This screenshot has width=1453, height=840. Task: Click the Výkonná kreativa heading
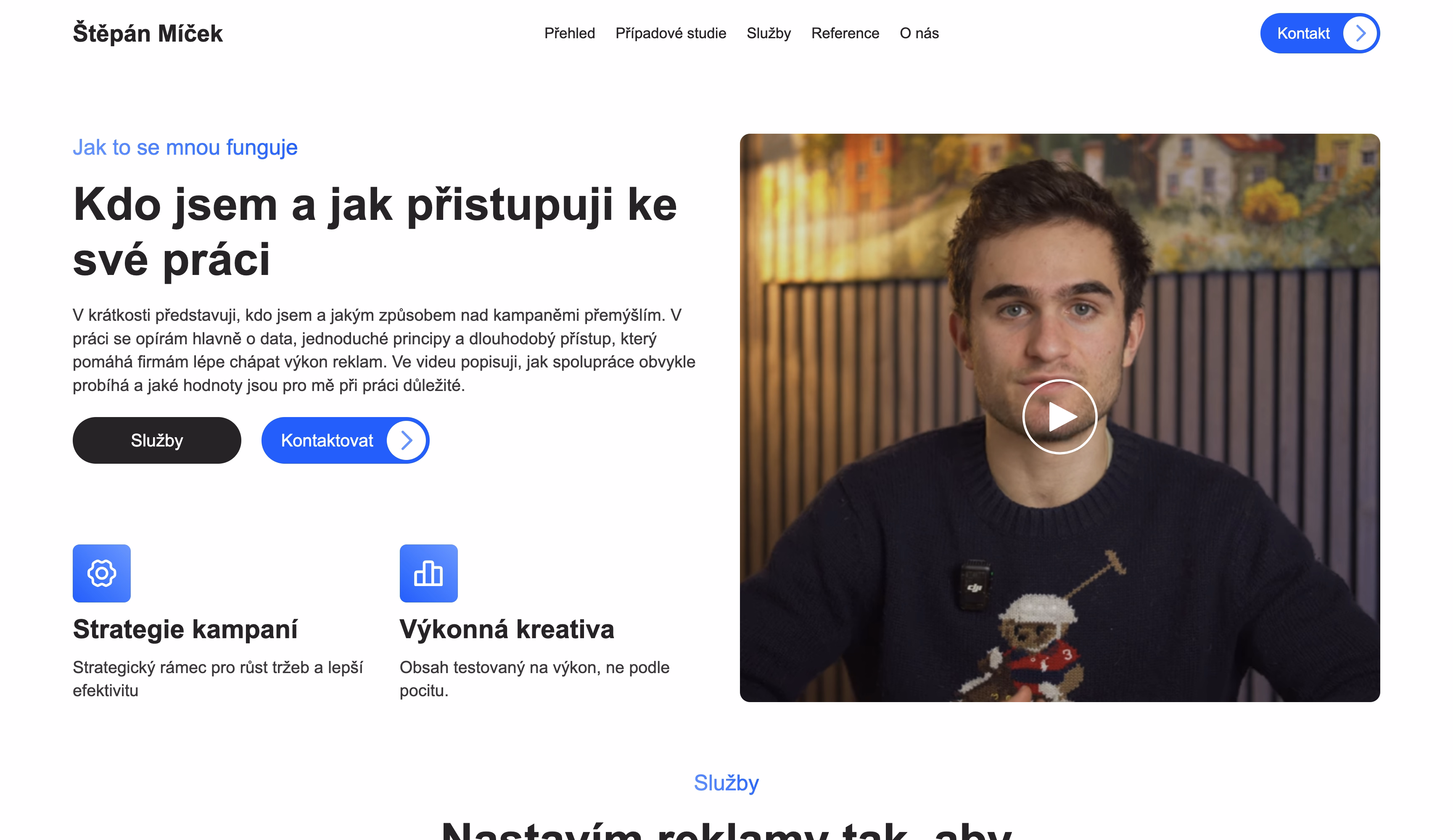pos(507,629)
